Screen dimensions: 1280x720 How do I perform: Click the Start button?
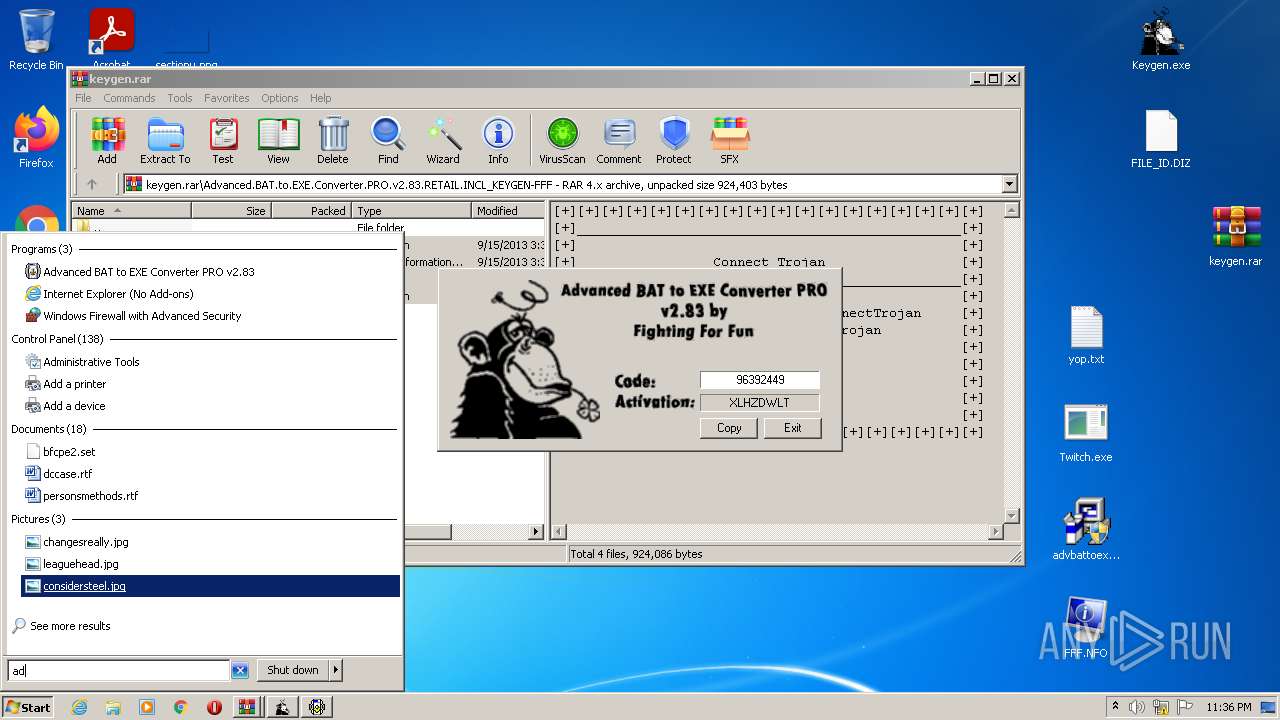[28, 707]
